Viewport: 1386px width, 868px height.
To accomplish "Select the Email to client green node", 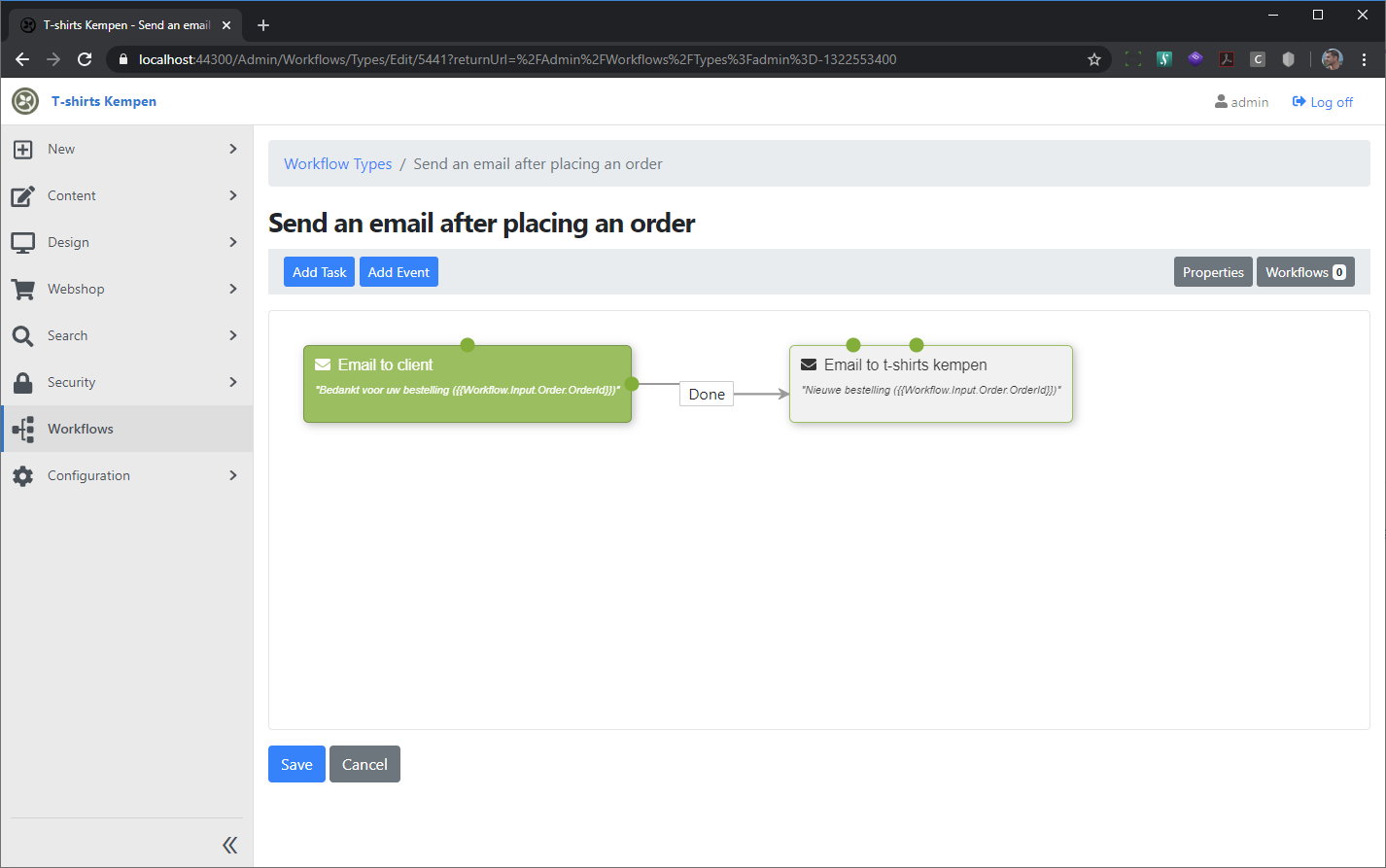I will pos(468,384).
